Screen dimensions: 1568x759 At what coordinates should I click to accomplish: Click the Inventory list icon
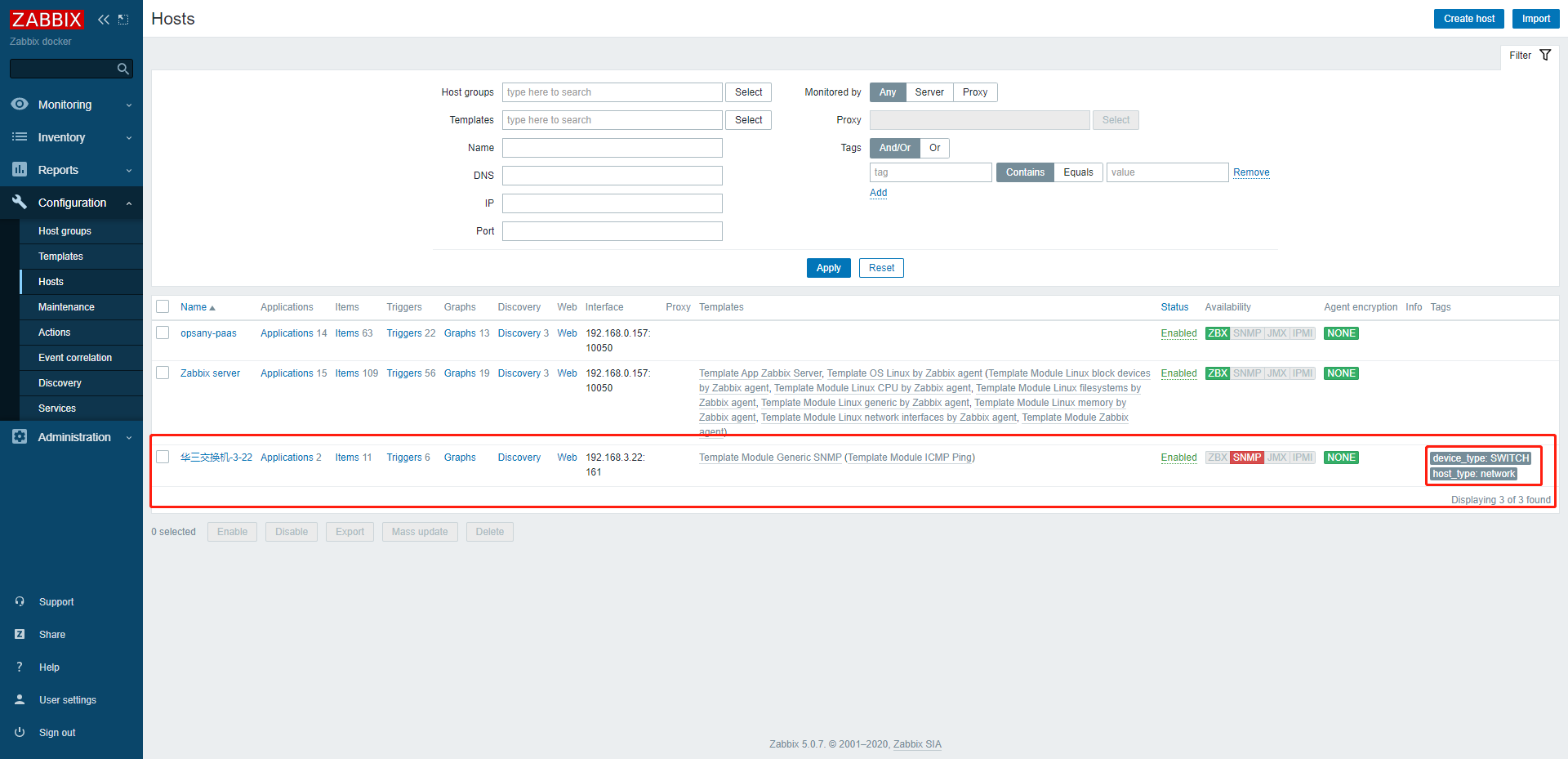coord(20,136)
